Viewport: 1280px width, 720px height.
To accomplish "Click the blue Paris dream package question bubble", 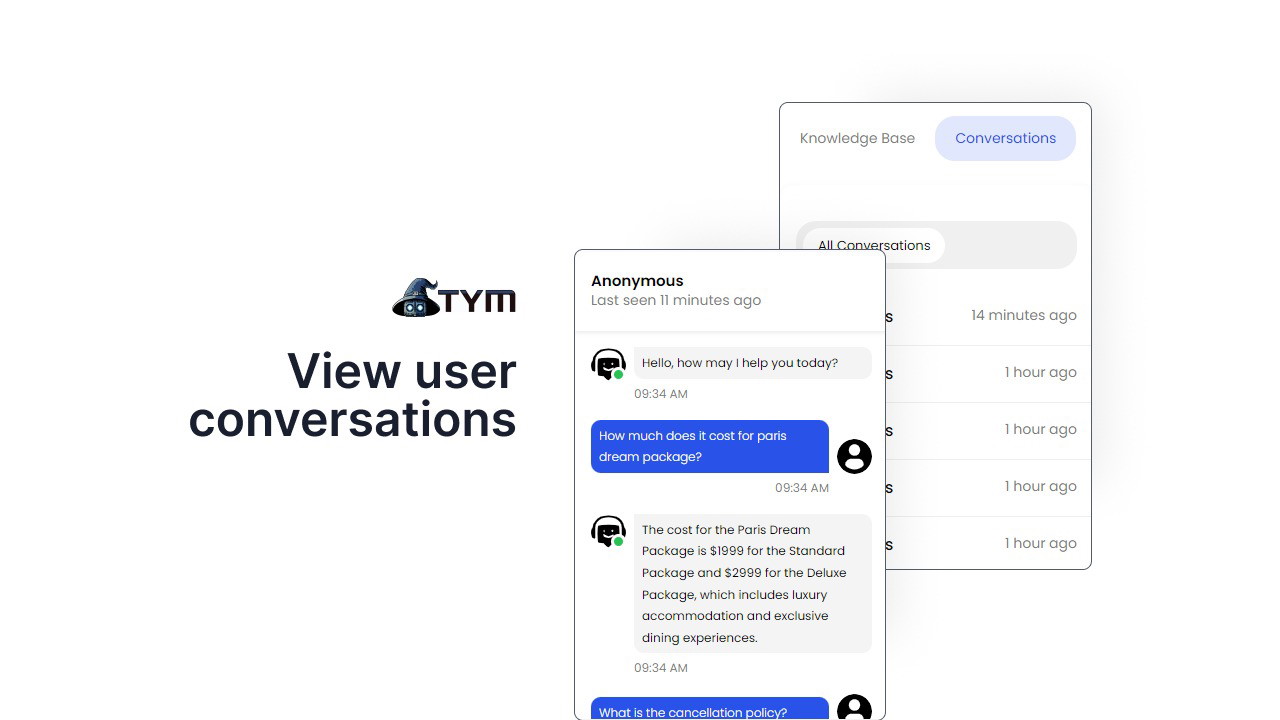I will click(709, 446).
